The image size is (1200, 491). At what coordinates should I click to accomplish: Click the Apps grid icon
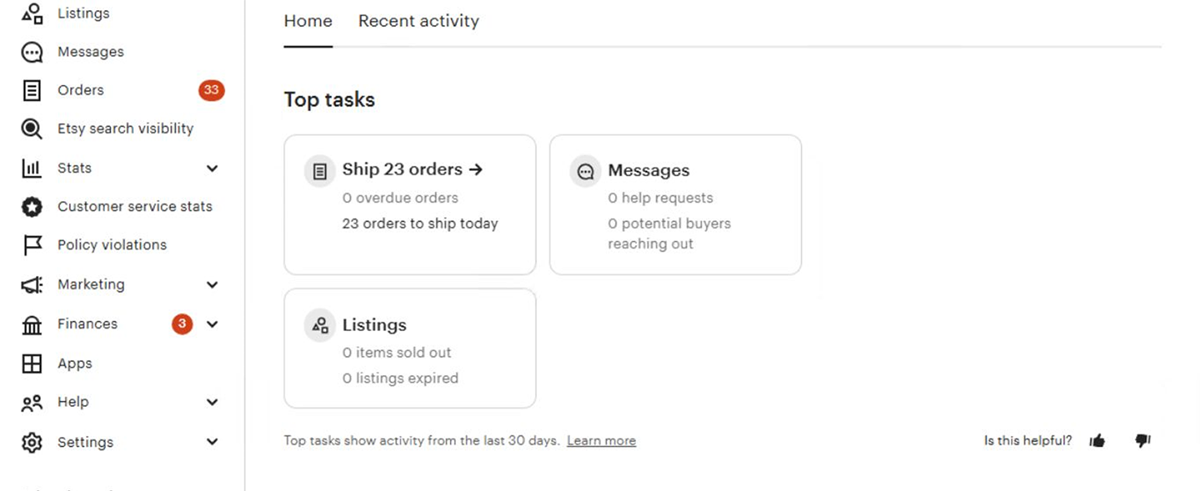click(32, 364)
